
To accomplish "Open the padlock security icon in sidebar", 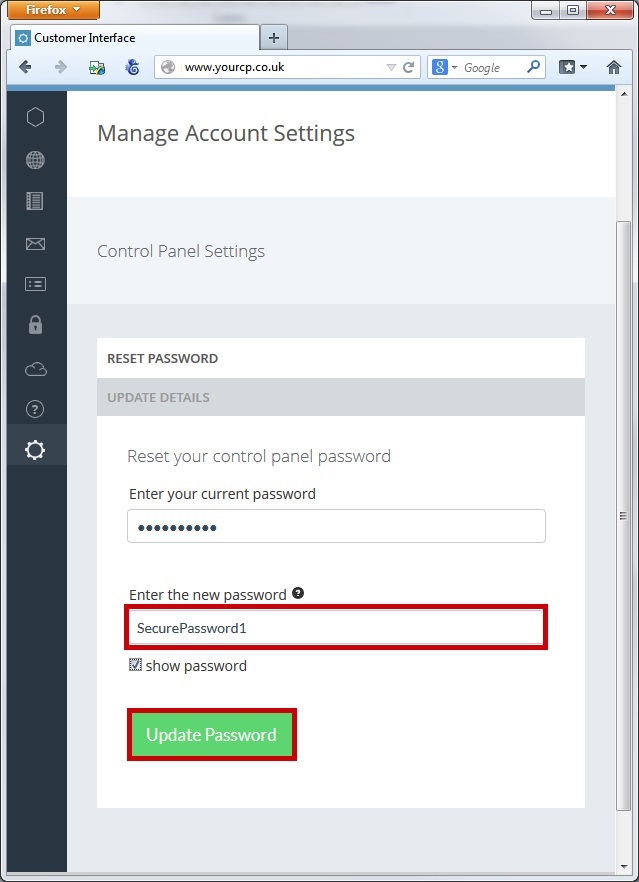I will pos(35,324).
